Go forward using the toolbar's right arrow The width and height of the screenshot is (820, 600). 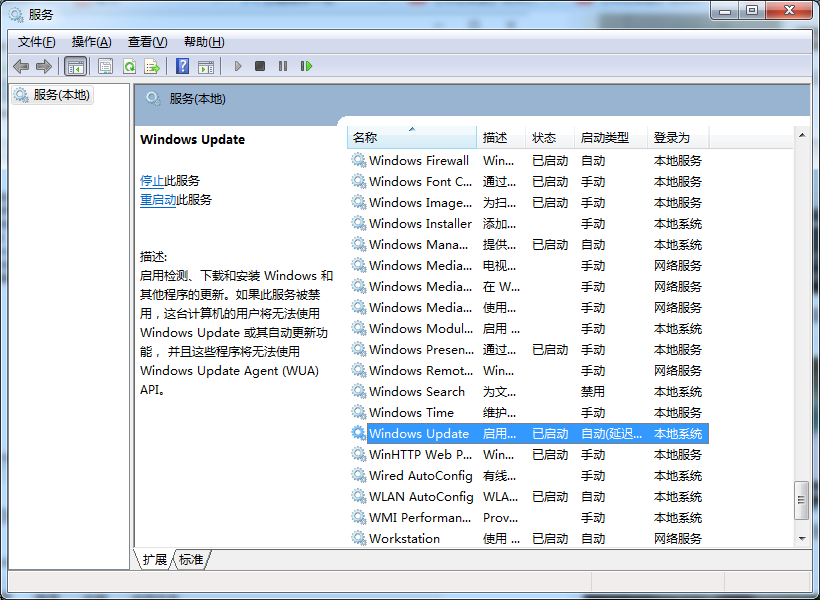pos(44,66)
